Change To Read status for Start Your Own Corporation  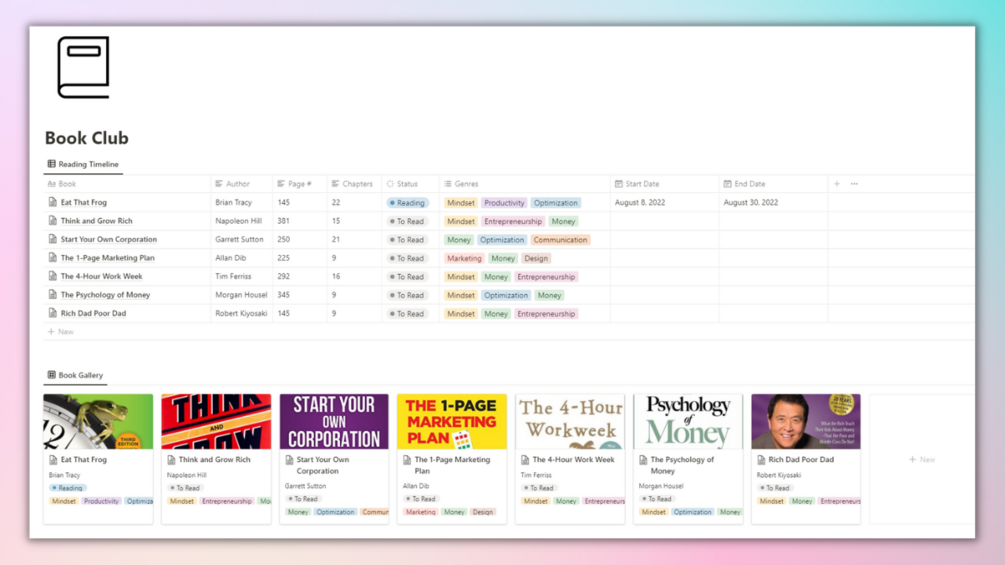[406, 240]
